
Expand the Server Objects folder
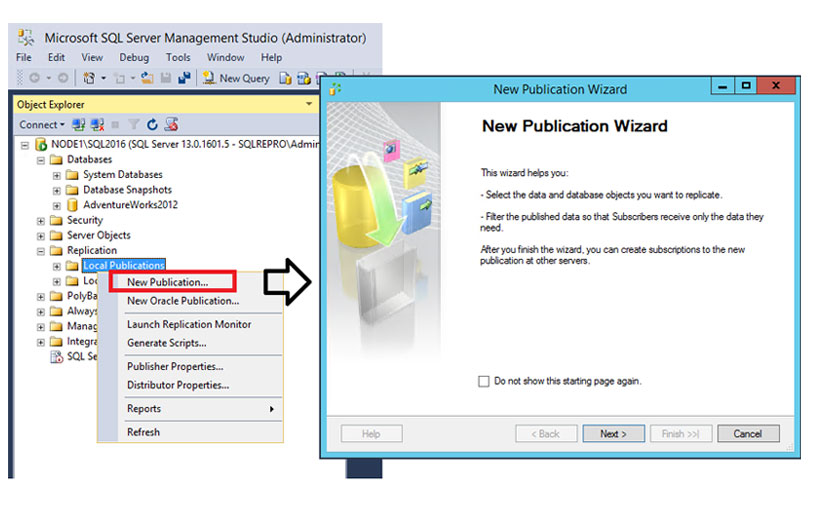pyautogui.click(x=41, y=236)
